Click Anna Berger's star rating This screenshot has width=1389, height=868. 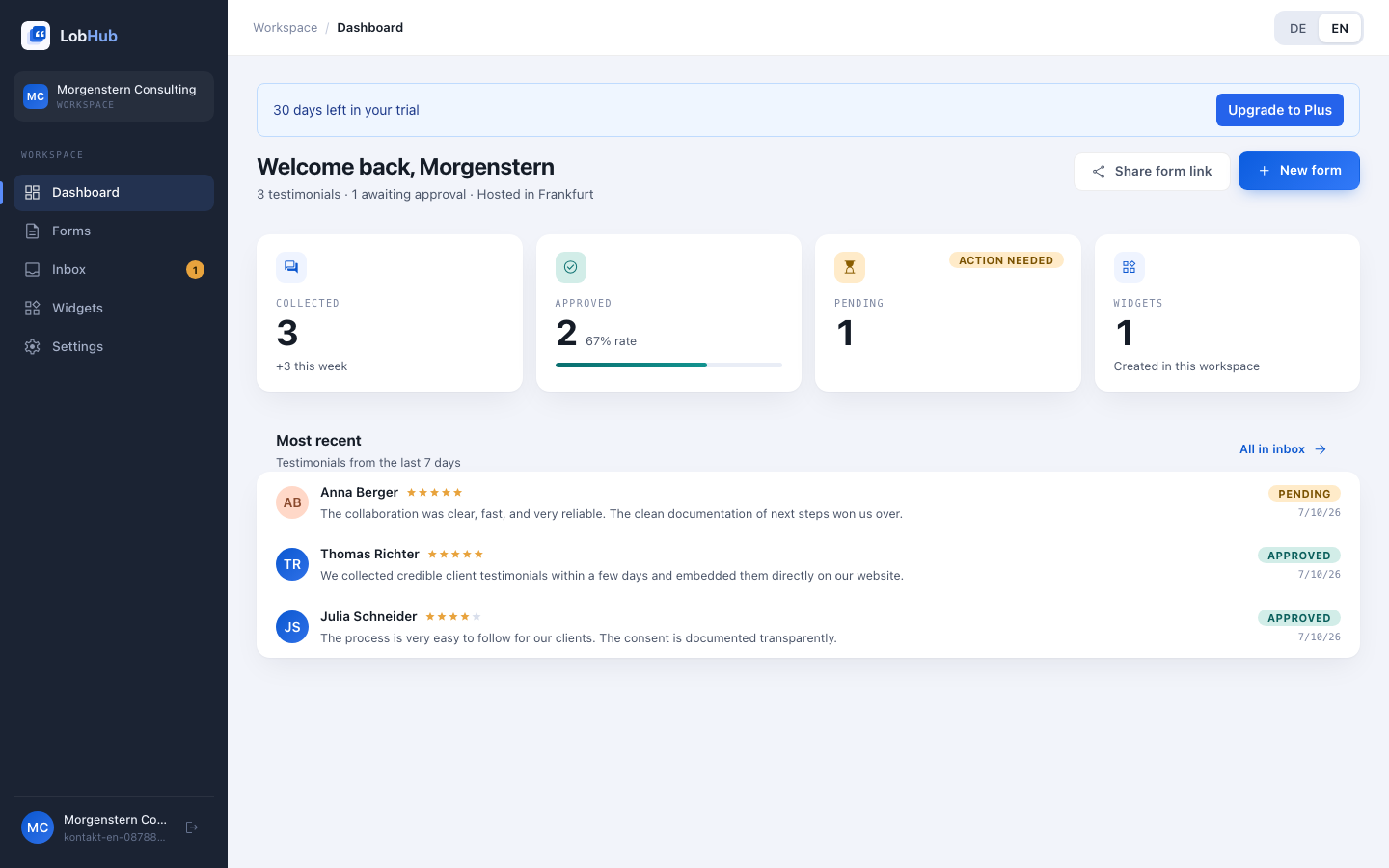coord(434,493)
